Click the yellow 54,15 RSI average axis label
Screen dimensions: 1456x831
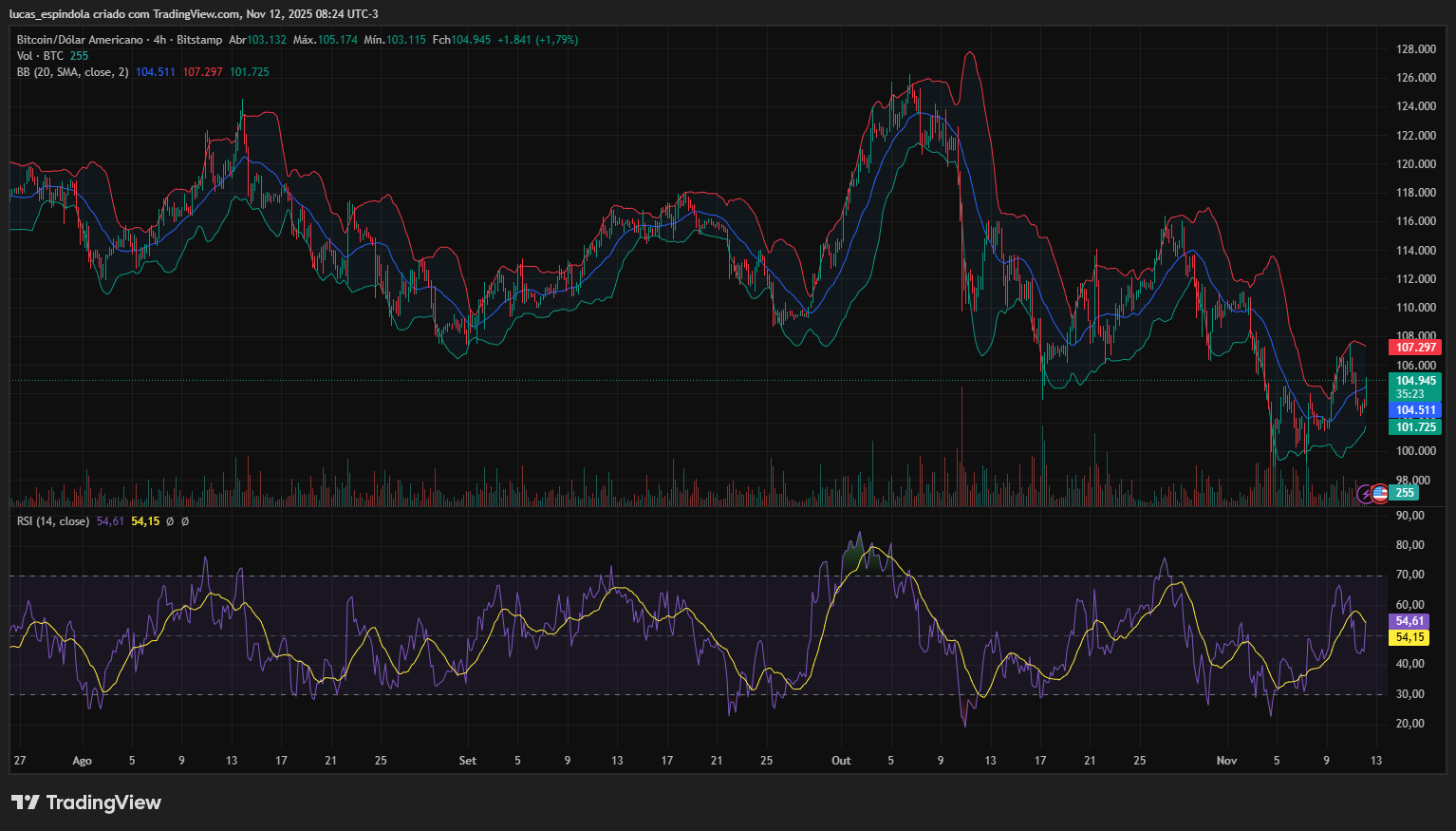click(x=1409, y=637)
